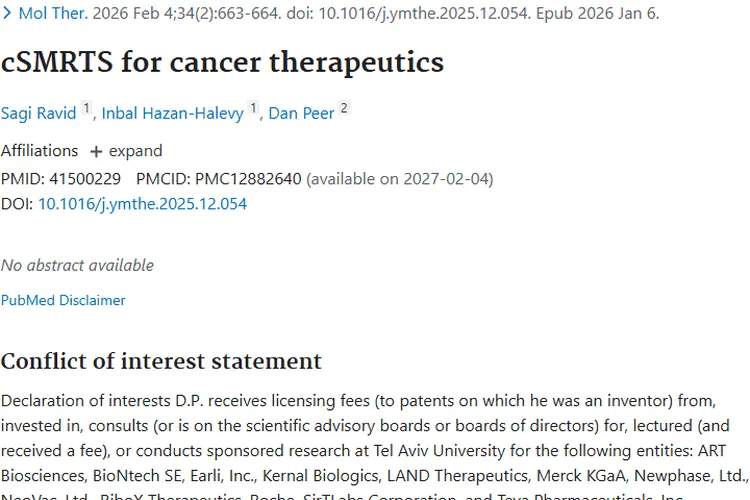Viewport: 750px width, 500px height.
Task: Click the plus icon beside expand
Action: [x=96, y=152]
